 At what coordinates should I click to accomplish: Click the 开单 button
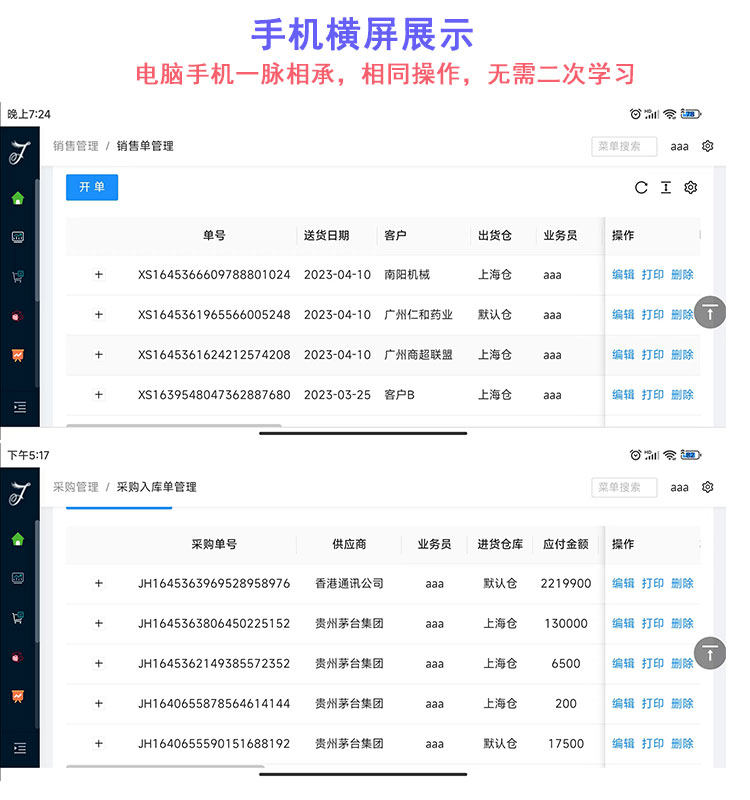92,187
